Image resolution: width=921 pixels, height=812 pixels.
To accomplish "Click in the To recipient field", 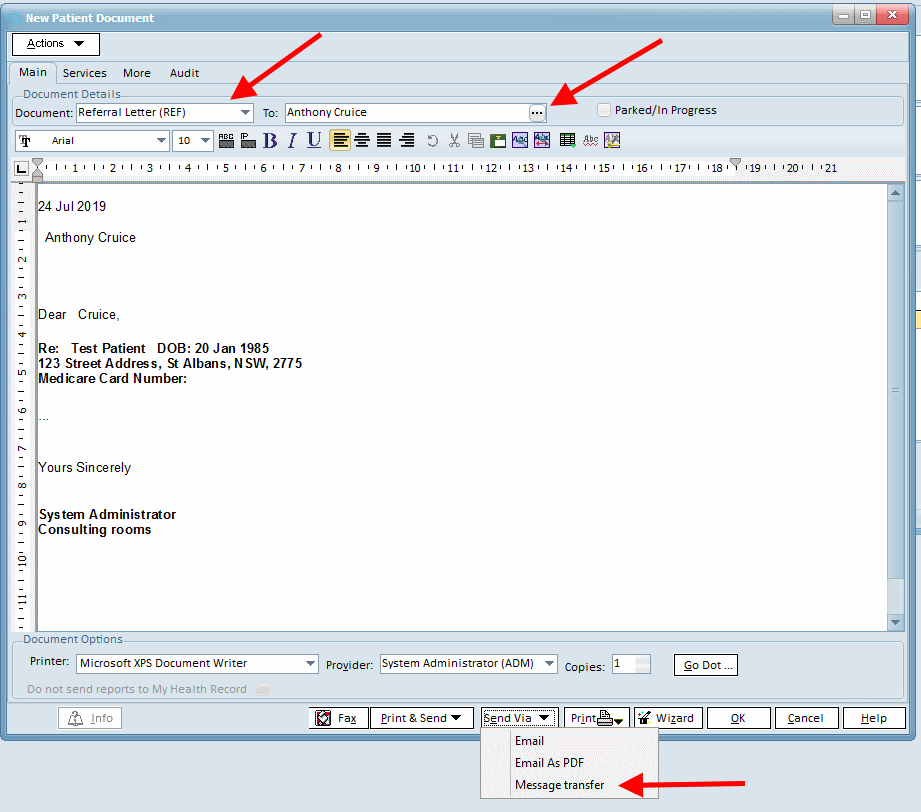I will [407, 112].
